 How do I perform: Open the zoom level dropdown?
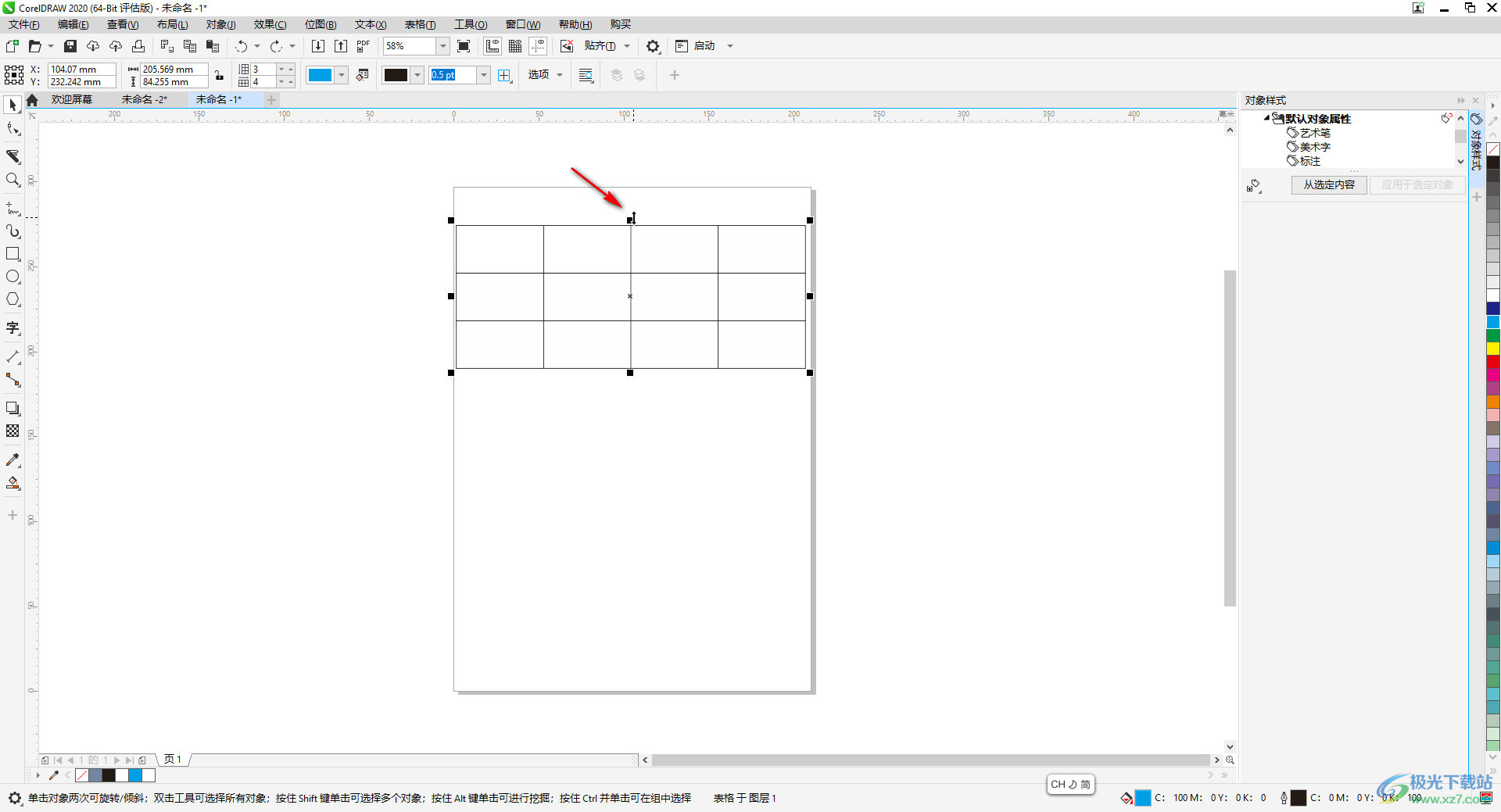coord(442,46)
